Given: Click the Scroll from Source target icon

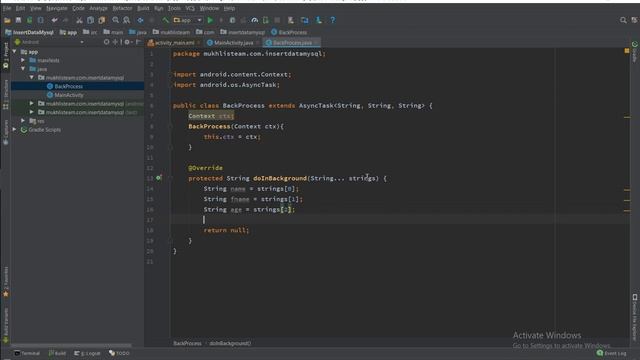Looking at the screenshot, I should tap(107, 42).
